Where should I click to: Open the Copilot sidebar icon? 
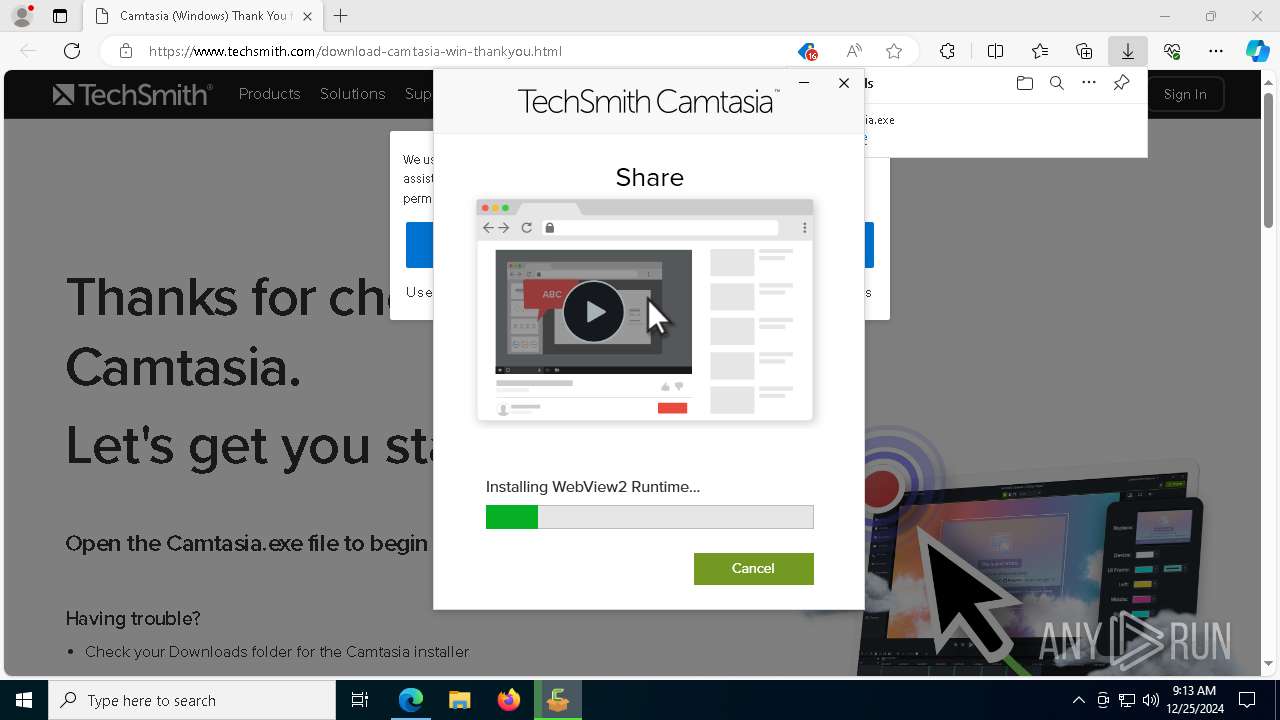tap(1257, 51)
